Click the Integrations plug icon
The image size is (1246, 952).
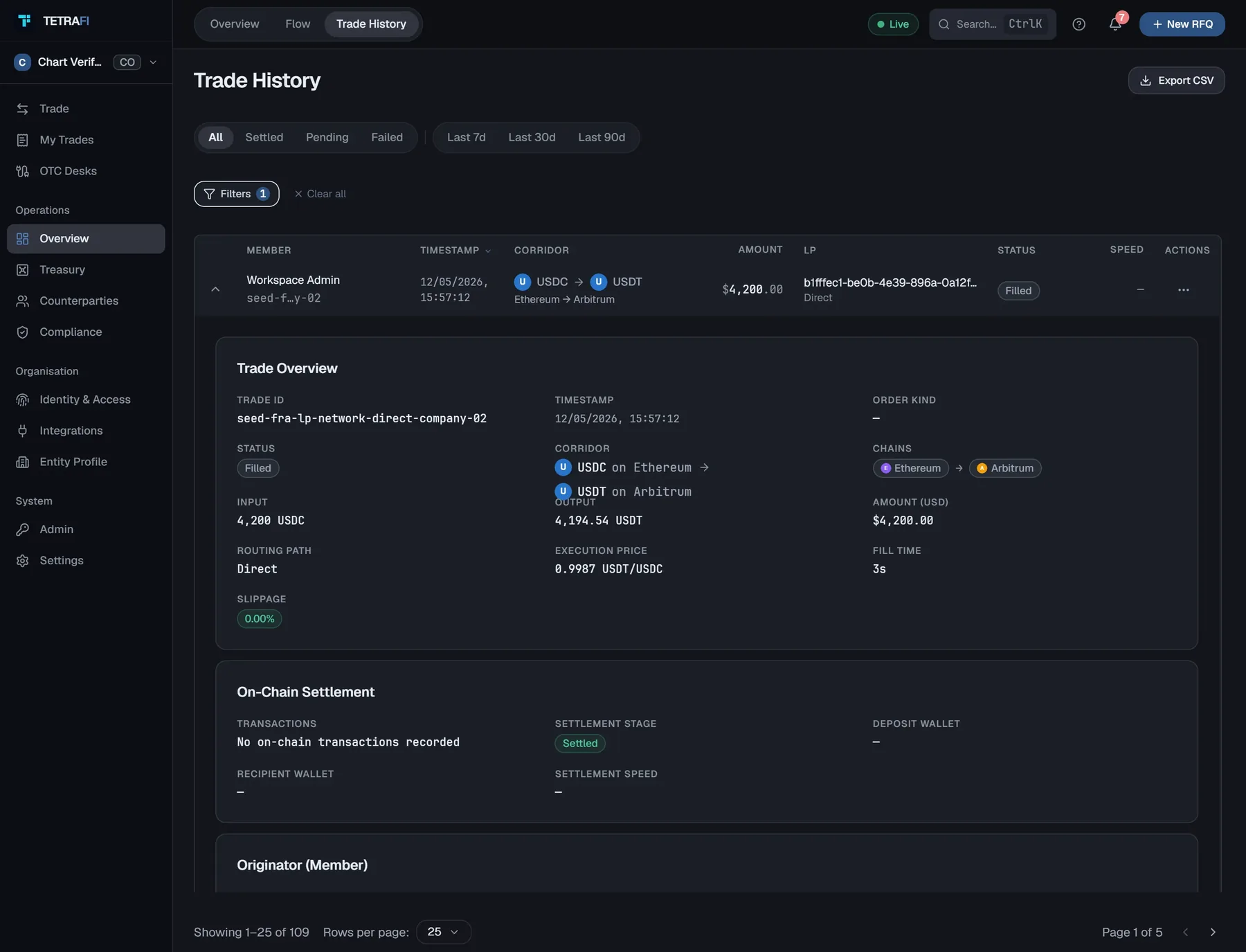pos(23,431)
